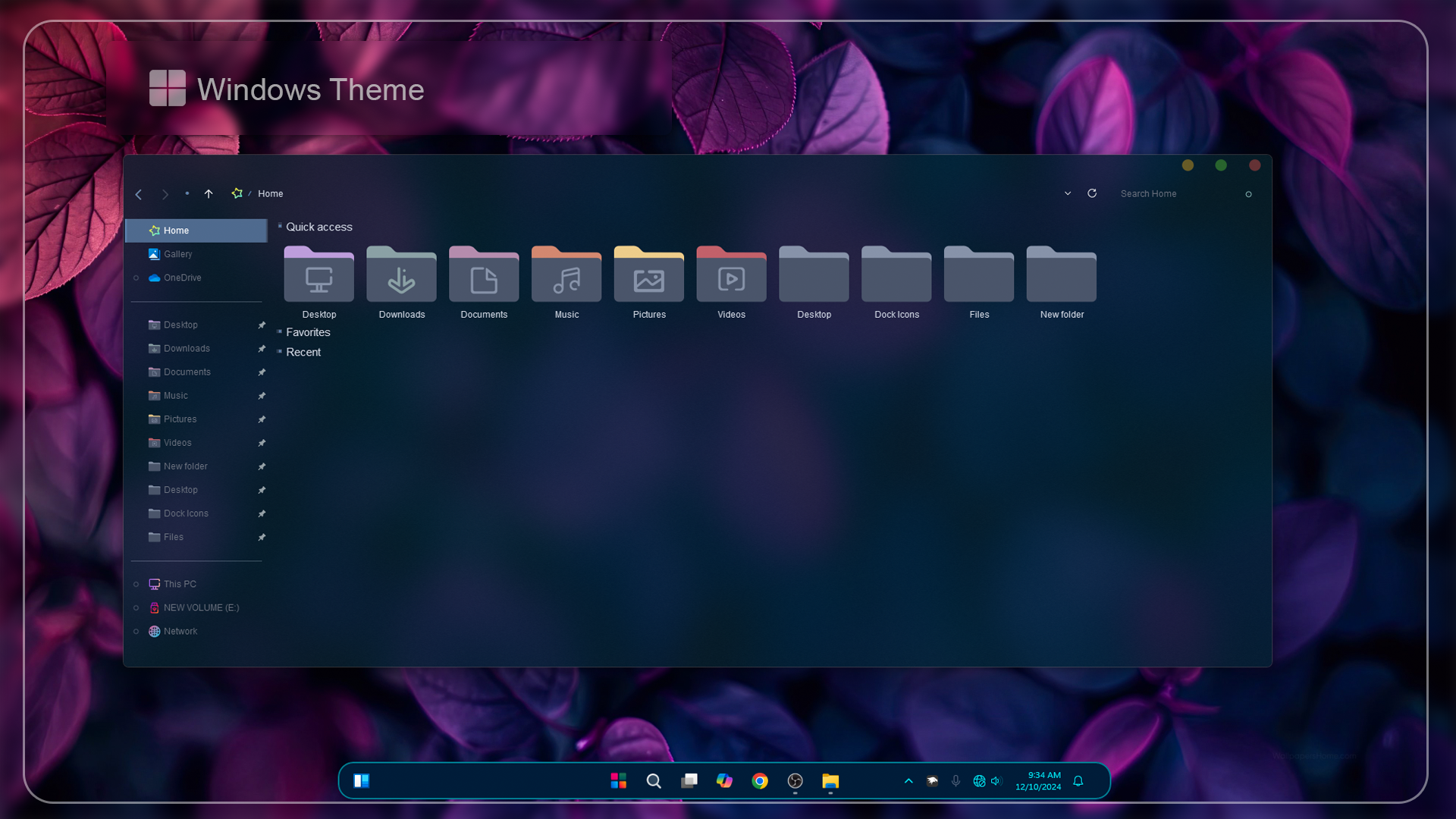Open the Videos folder icon

coord(732,274)
